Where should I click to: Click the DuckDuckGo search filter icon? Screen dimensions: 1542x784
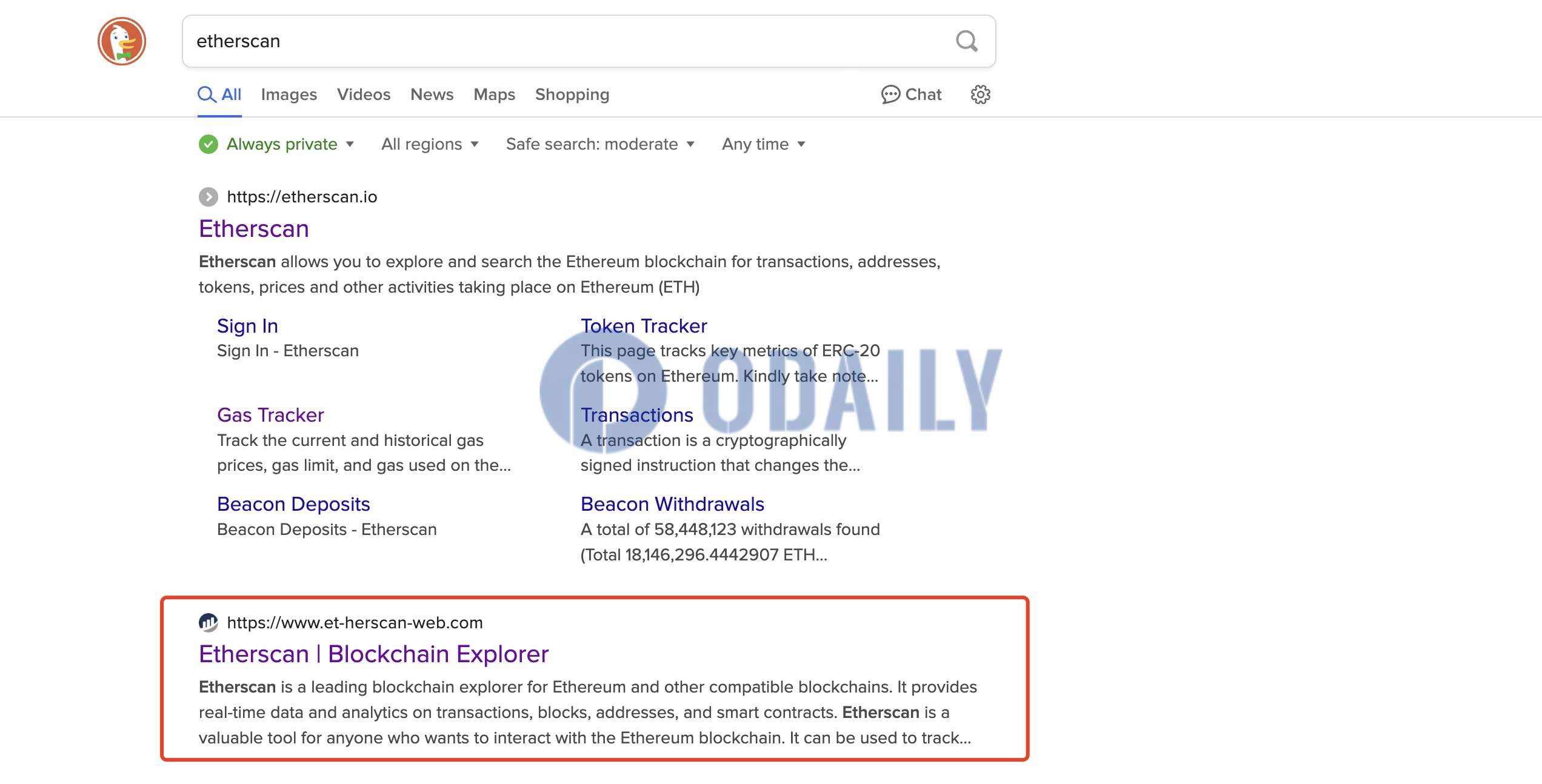(x=979, y=94)
